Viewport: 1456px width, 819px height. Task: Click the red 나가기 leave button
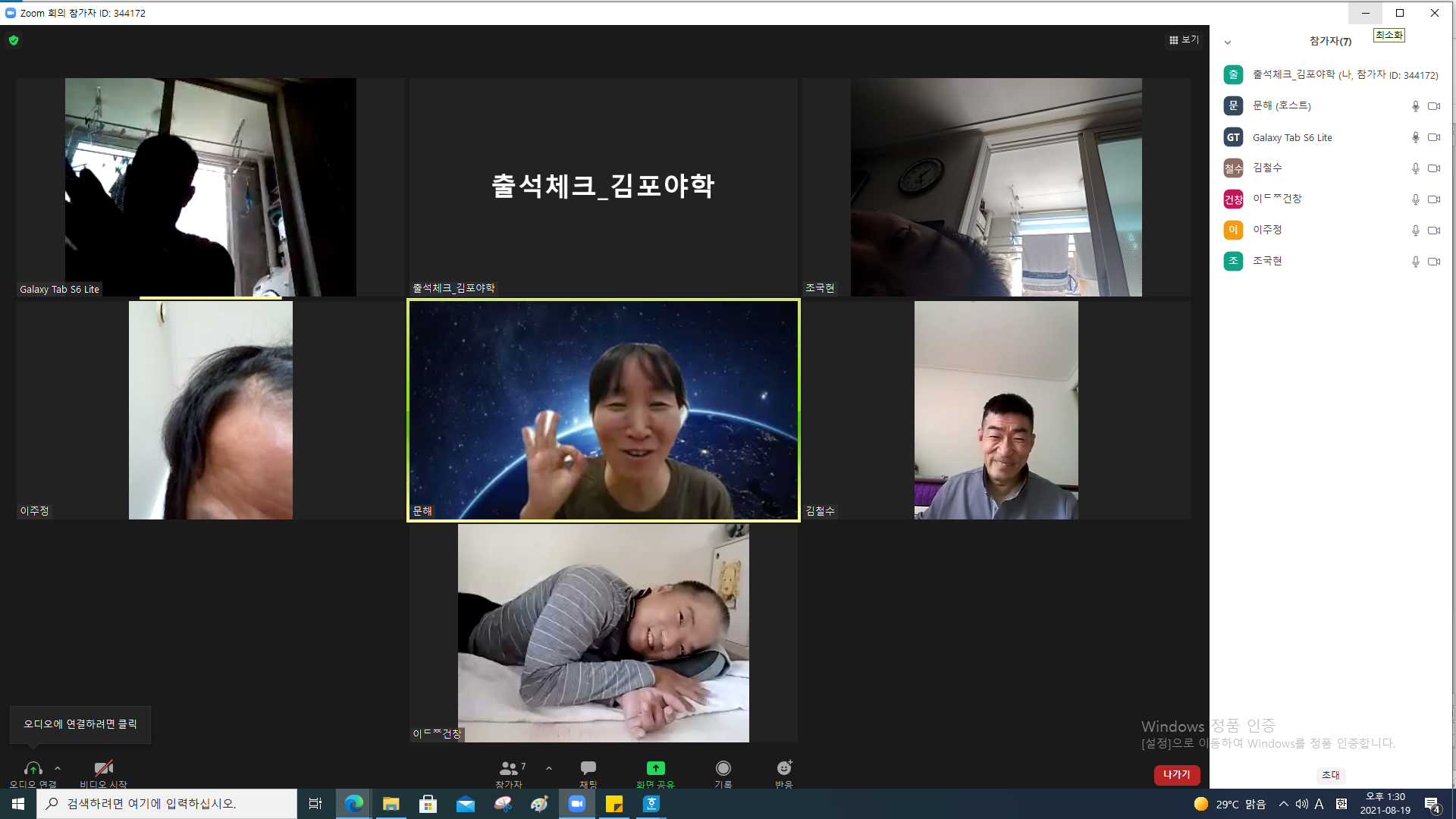pos(1177,774)
